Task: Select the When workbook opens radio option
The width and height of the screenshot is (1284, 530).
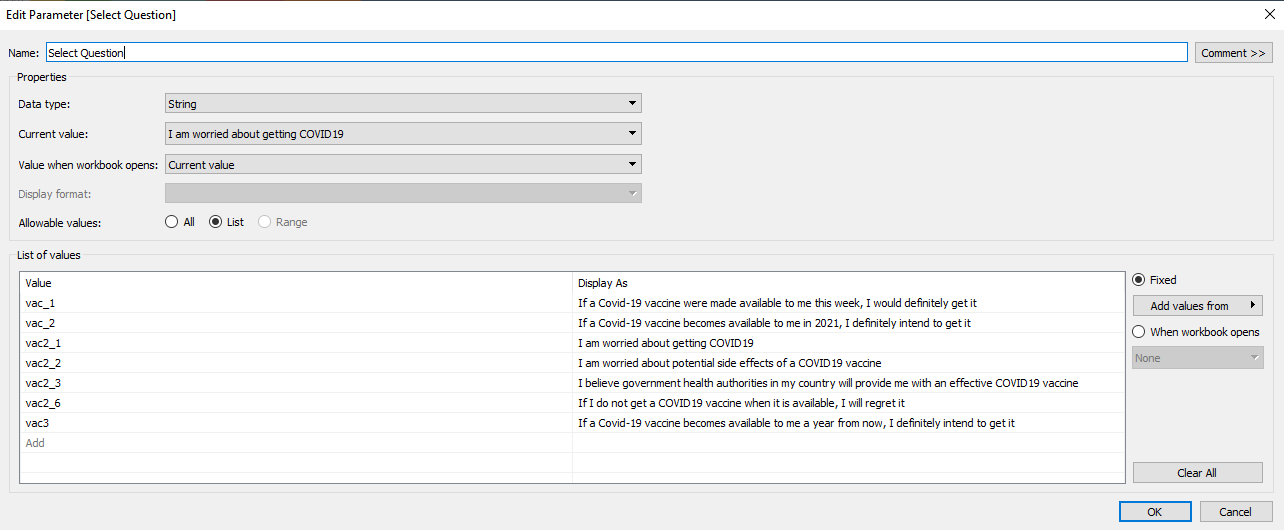Action: coord(1139,332)
